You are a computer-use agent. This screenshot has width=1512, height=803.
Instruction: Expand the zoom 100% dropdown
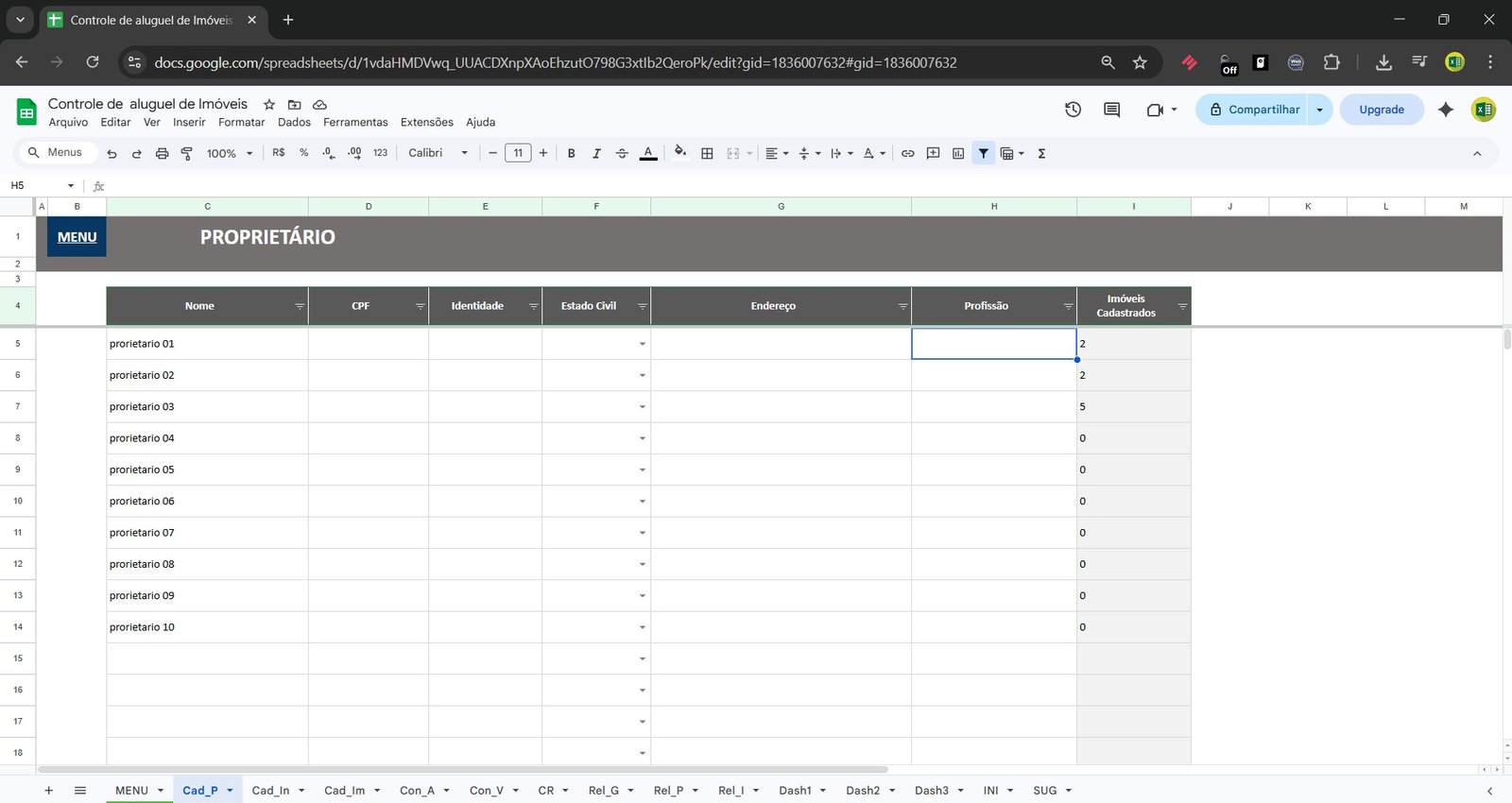(x=230, y=153)
